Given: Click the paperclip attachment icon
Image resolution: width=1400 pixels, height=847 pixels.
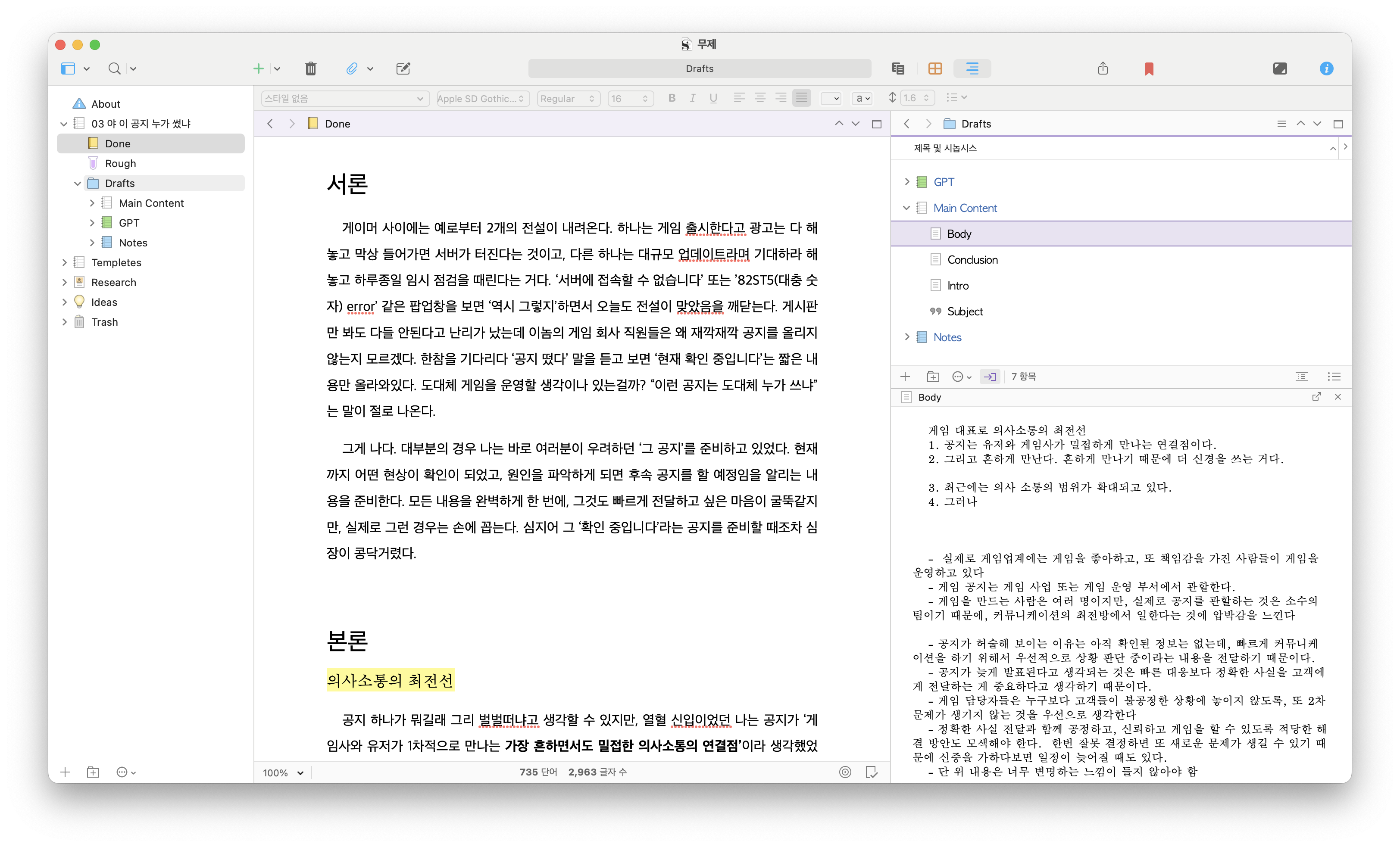Looking at the screenshot, I should tap(352, 69).
